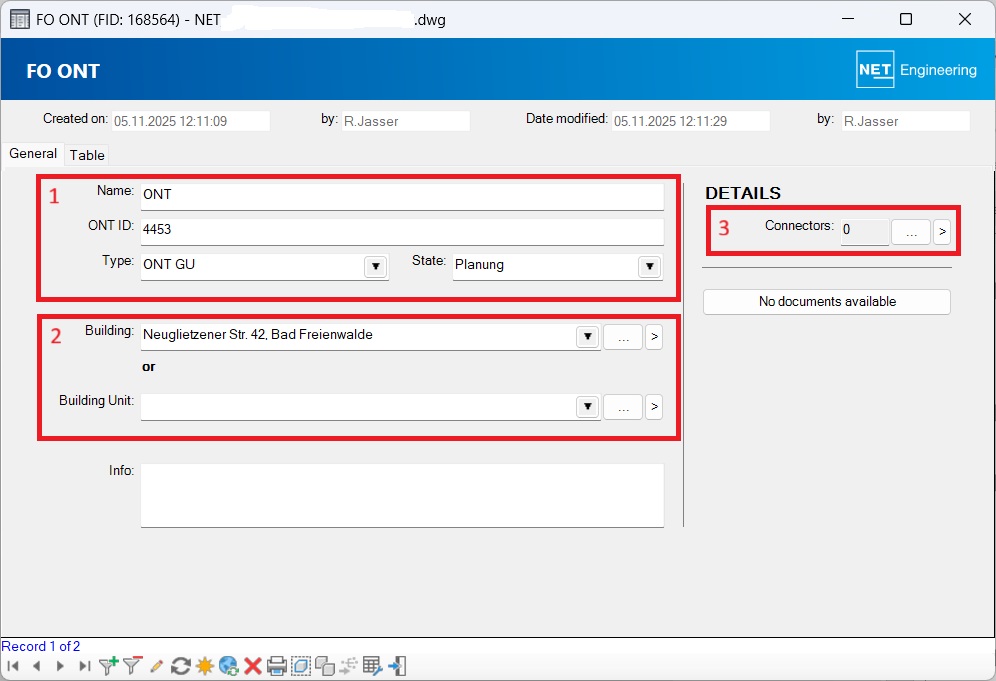Click into the Info text field
This screenshot has width=996, height=681.
402,494
